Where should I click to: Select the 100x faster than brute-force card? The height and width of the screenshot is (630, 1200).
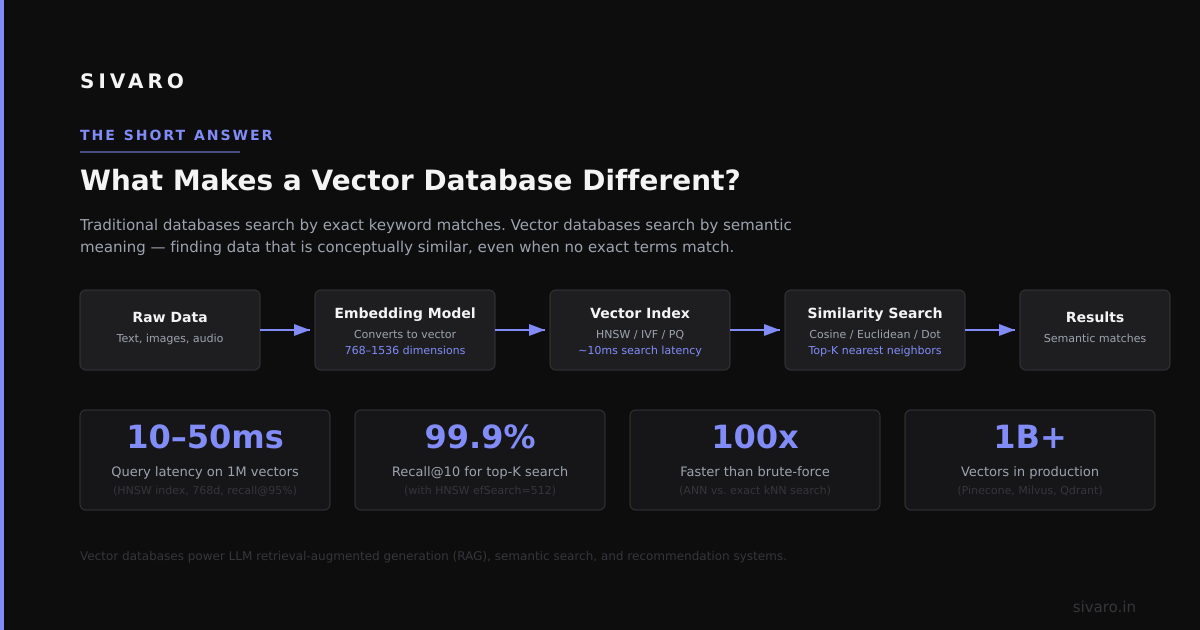[x=755, y=460]
